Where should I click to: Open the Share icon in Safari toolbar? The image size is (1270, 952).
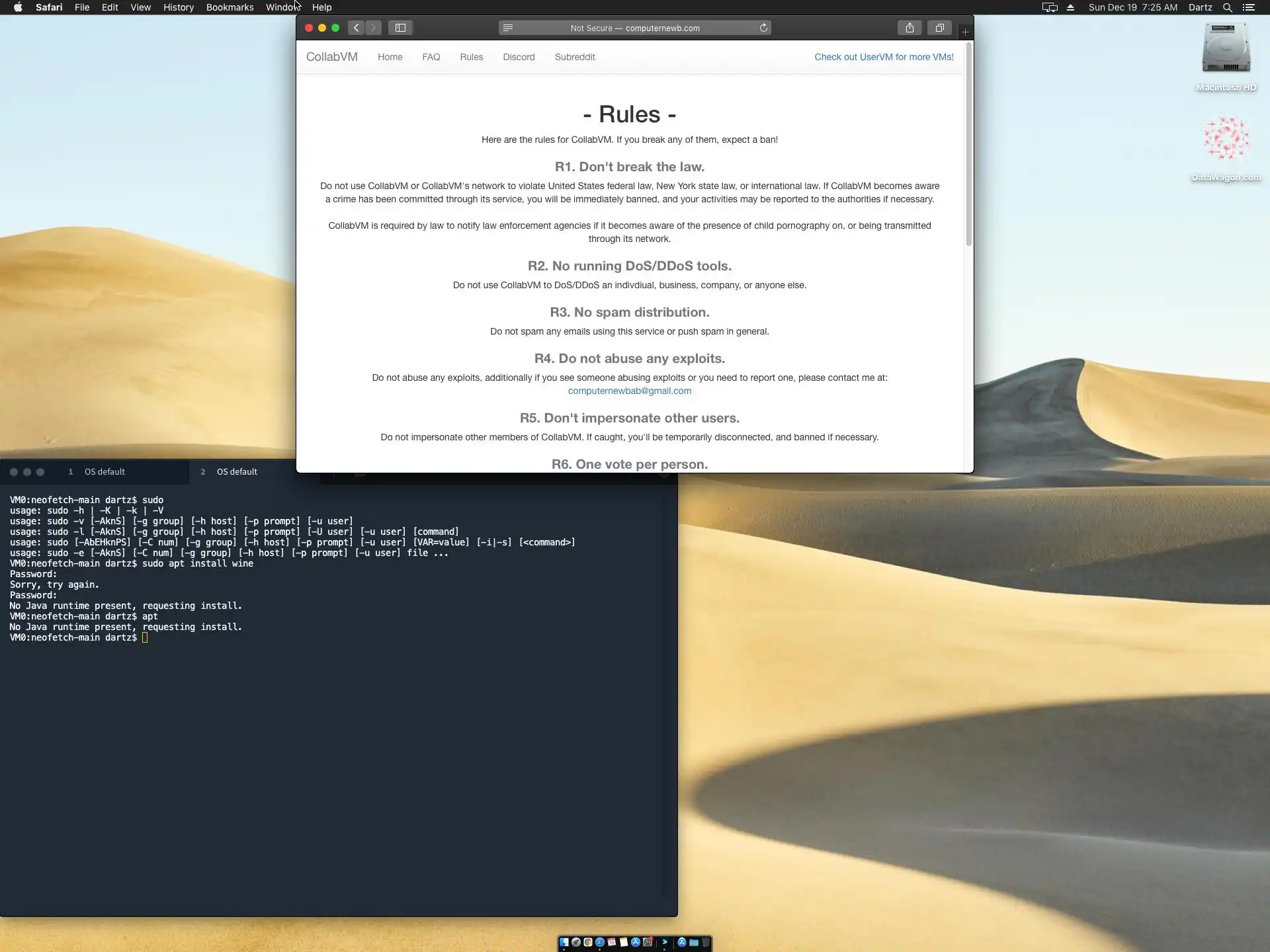point(910,28)
